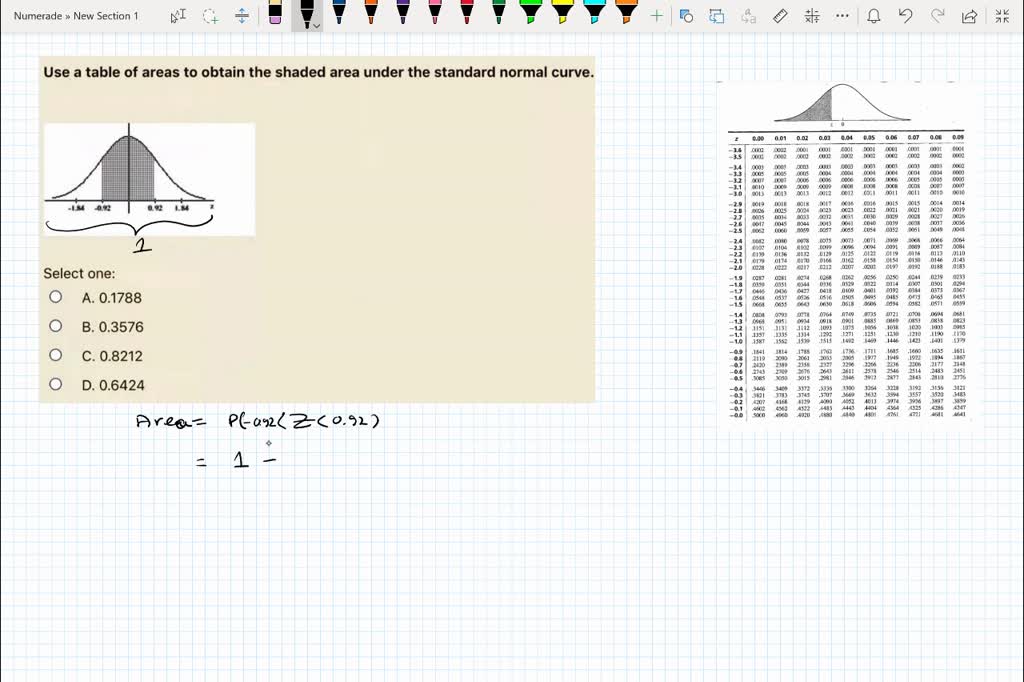1024x682 pixels.
Task: Open the more options ellipsis menu
Action: pos(840,15)
